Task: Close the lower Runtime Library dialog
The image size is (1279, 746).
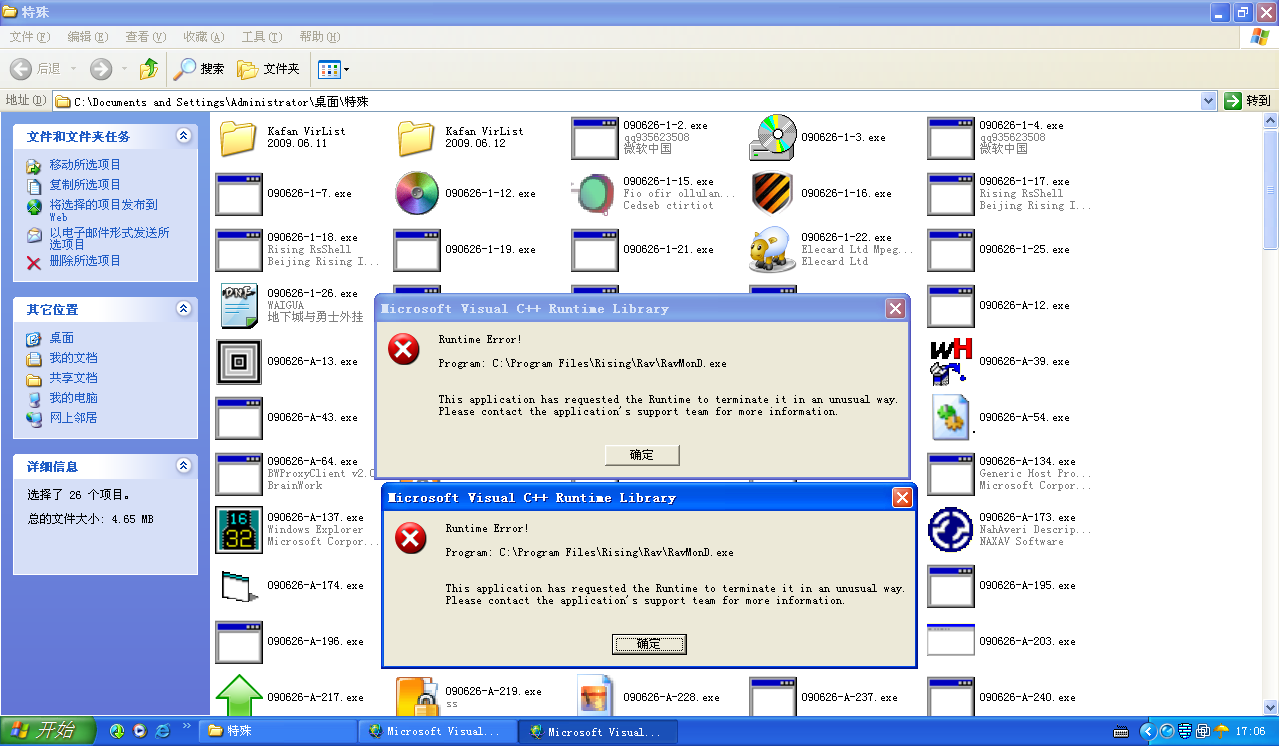Action: click(x=903, y=498)
